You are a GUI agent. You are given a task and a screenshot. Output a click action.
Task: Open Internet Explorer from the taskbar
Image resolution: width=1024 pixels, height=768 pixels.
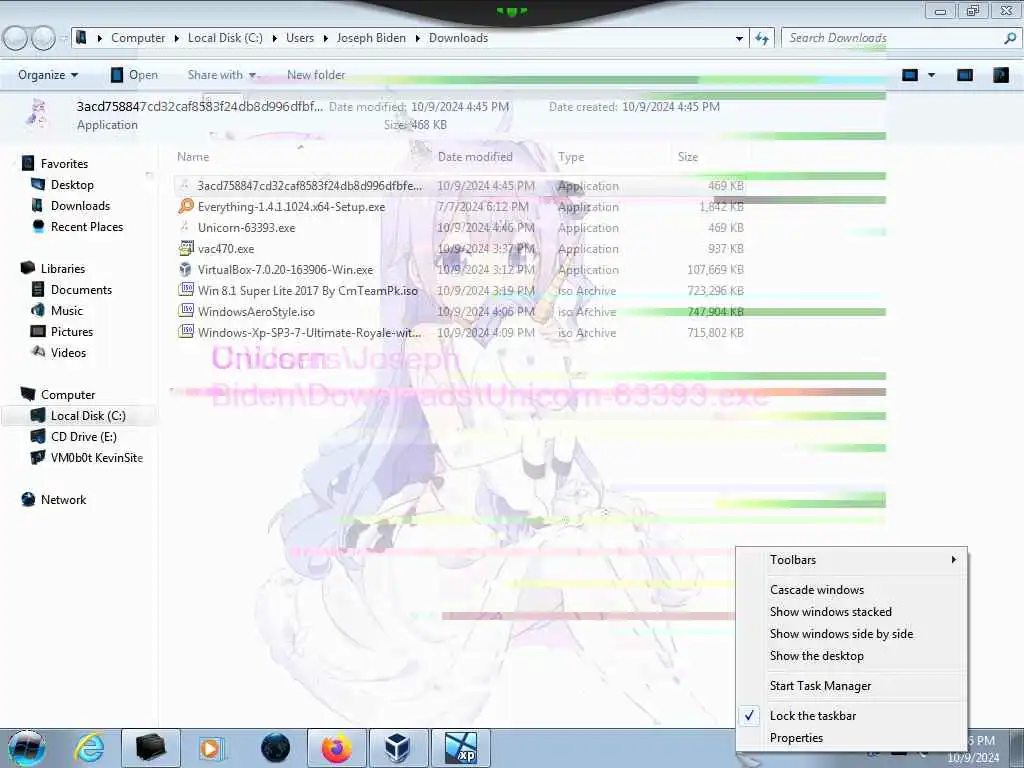[89, 748]
